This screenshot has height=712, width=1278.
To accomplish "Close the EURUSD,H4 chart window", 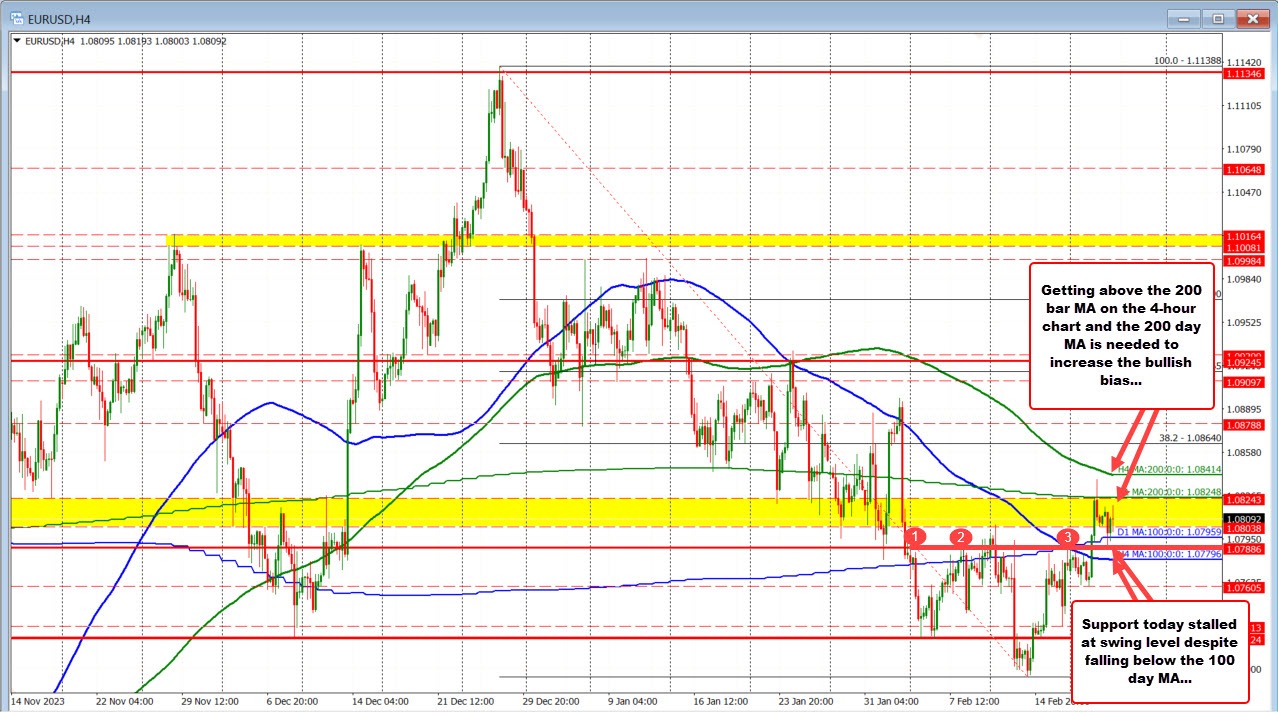I will point(1253,17).
